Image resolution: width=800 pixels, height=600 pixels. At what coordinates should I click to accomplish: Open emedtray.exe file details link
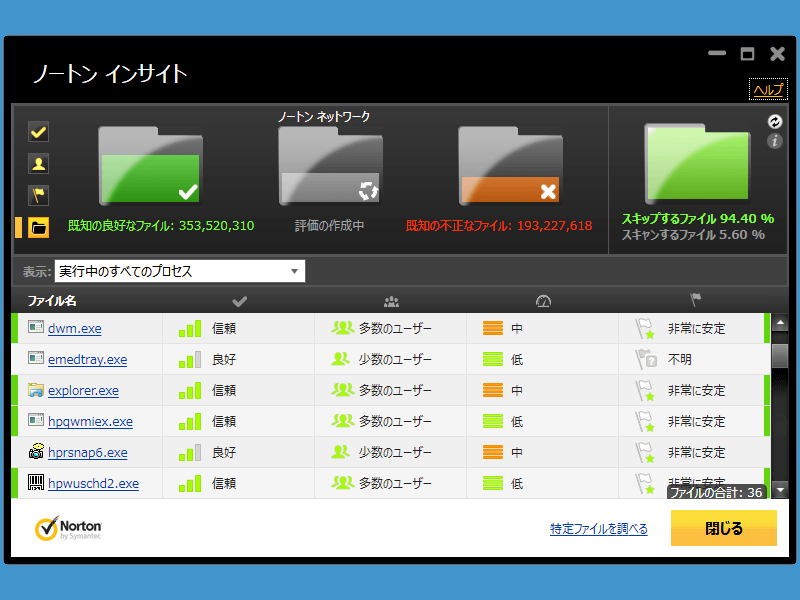click(87, 360)
